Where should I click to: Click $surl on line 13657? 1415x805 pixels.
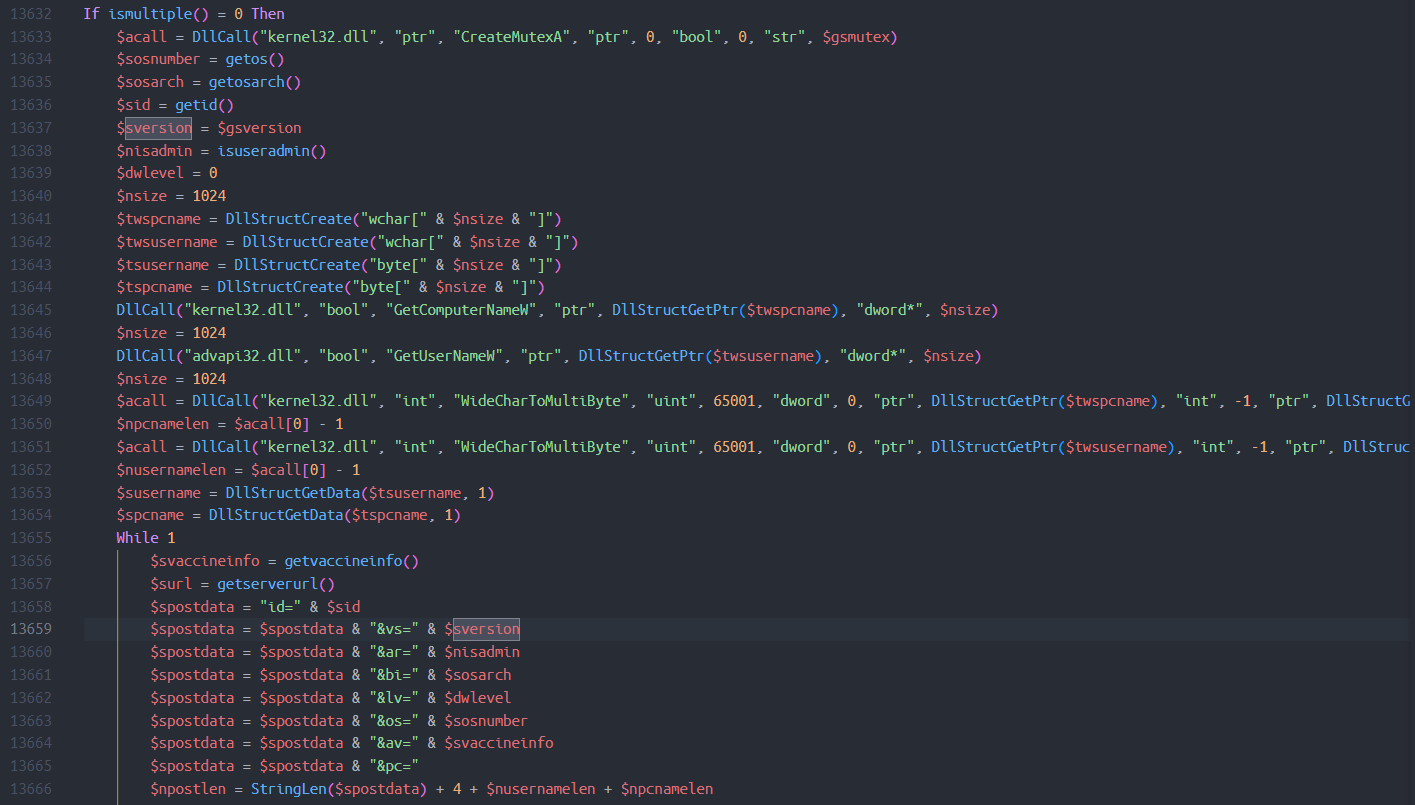pos(171,584)
